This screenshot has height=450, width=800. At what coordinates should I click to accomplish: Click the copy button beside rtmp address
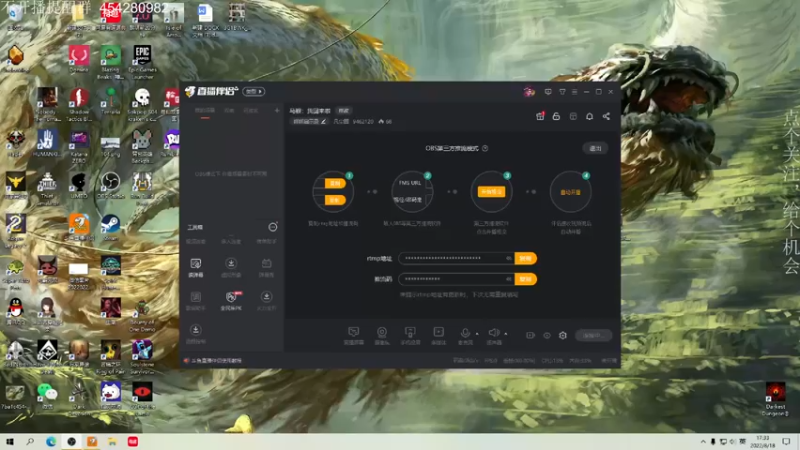click(x=526, y=258)
